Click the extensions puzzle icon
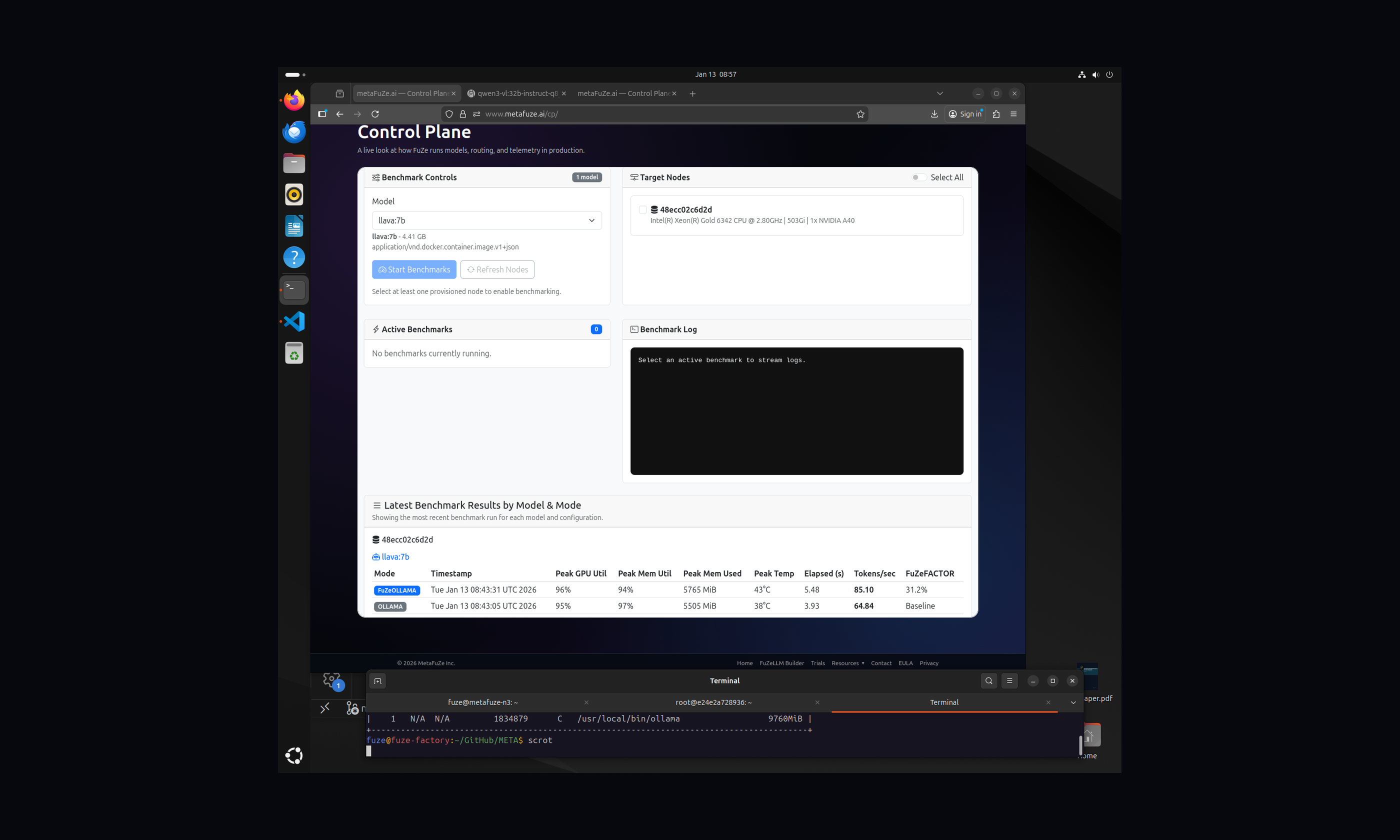Screen dimensions: 1400x840 [x=996, y=114]
